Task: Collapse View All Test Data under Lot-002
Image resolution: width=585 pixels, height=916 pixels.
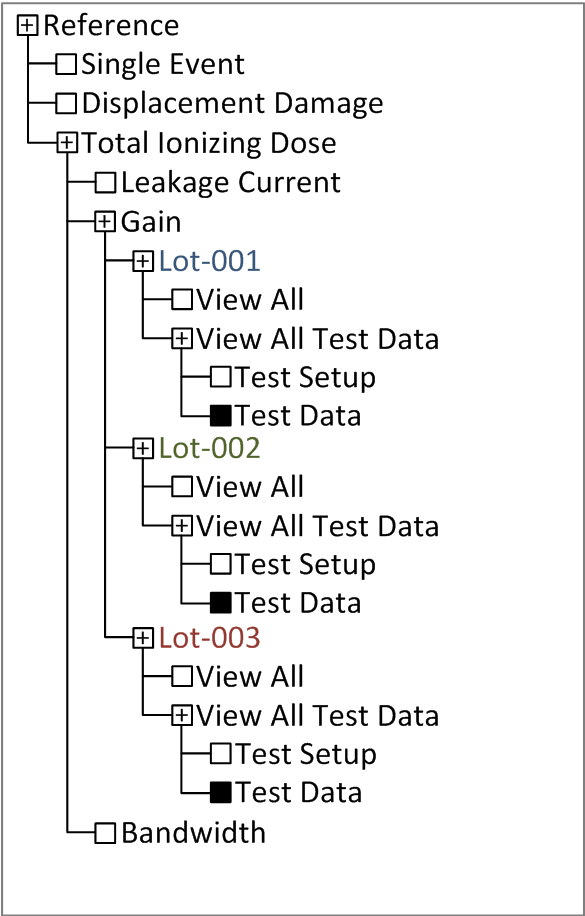Action: pos(182,526)
